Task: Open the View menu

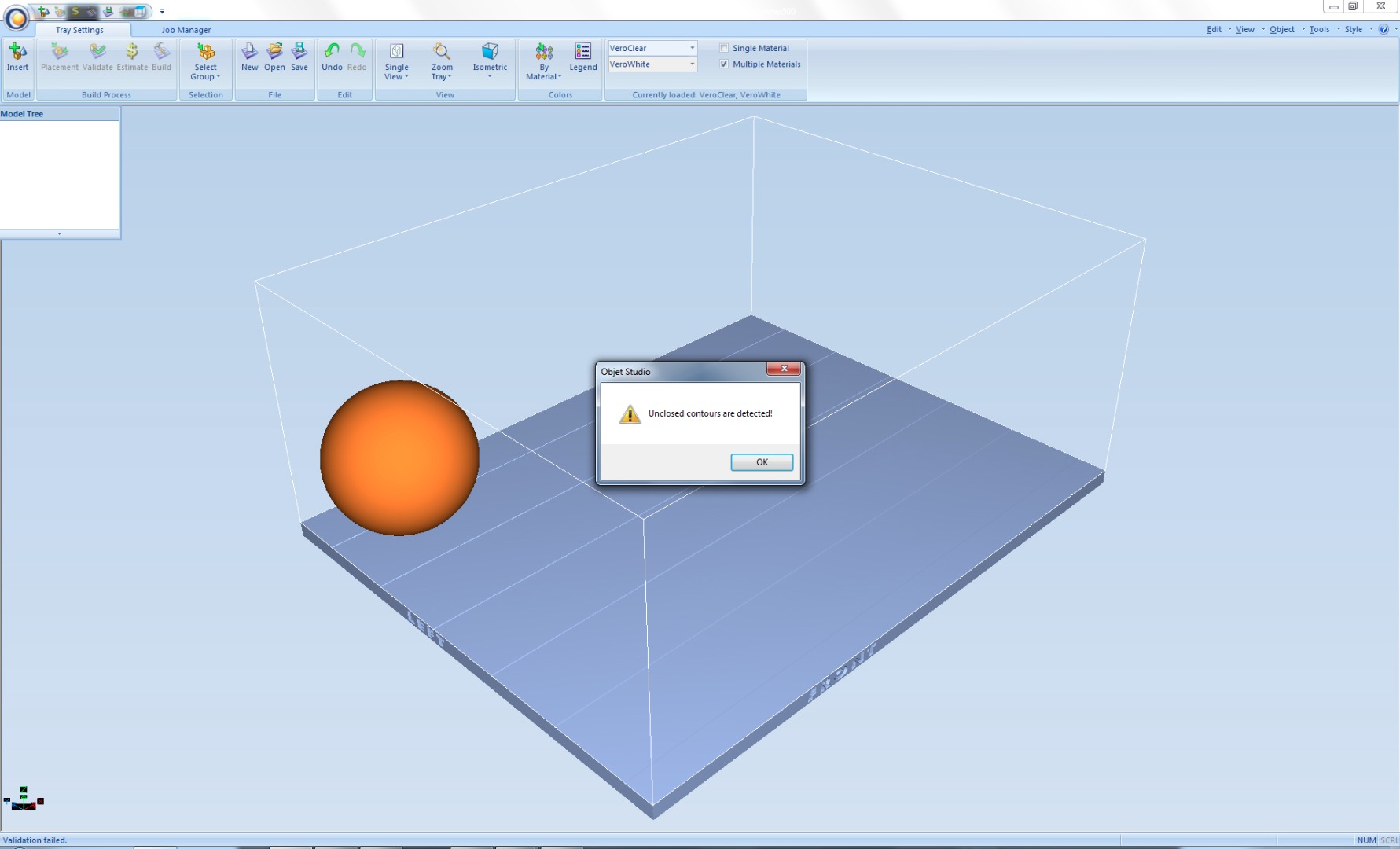Action: tap(1245, 29)
